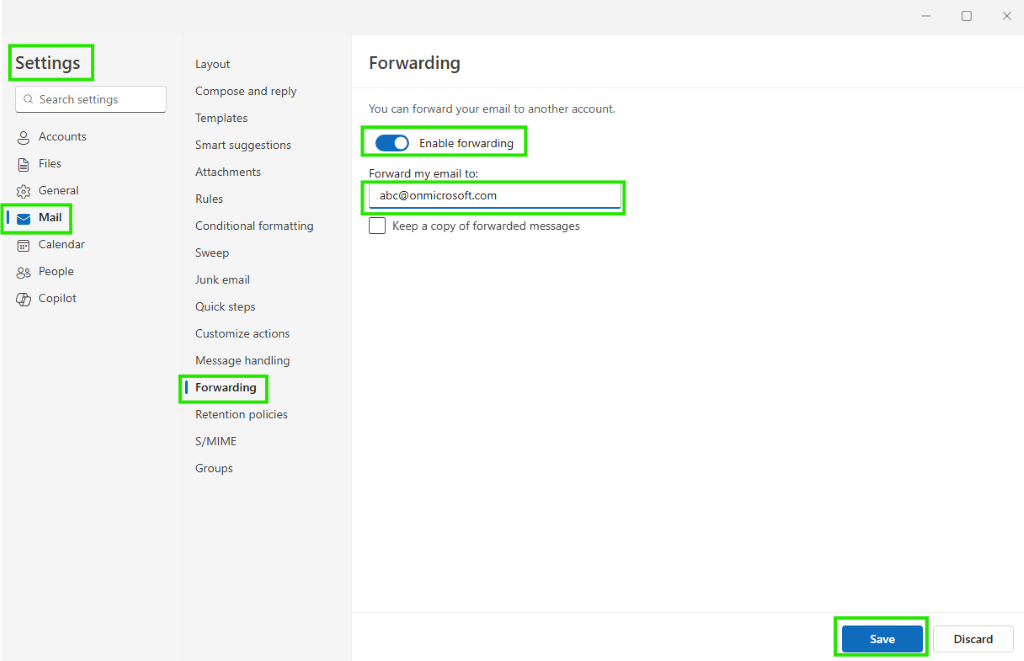The width and height of the screenshot is (1024, 661).
Task: Click the Files document icon
Action: (x=24, y=164)
